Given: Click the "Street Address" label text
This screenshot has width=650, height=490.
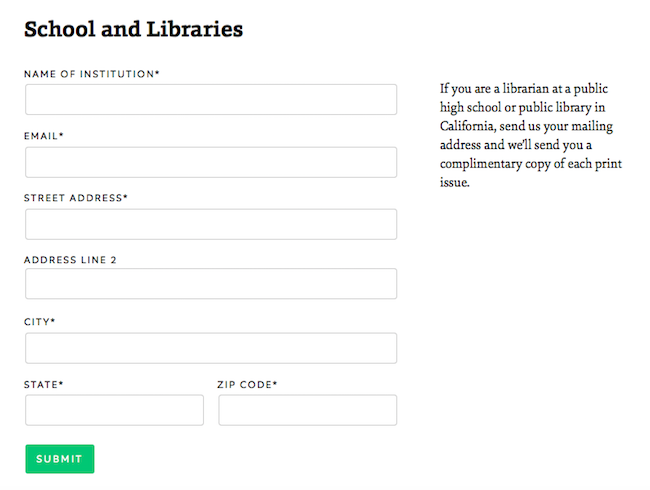Looking at the screenshot, I should click(74, 198).
